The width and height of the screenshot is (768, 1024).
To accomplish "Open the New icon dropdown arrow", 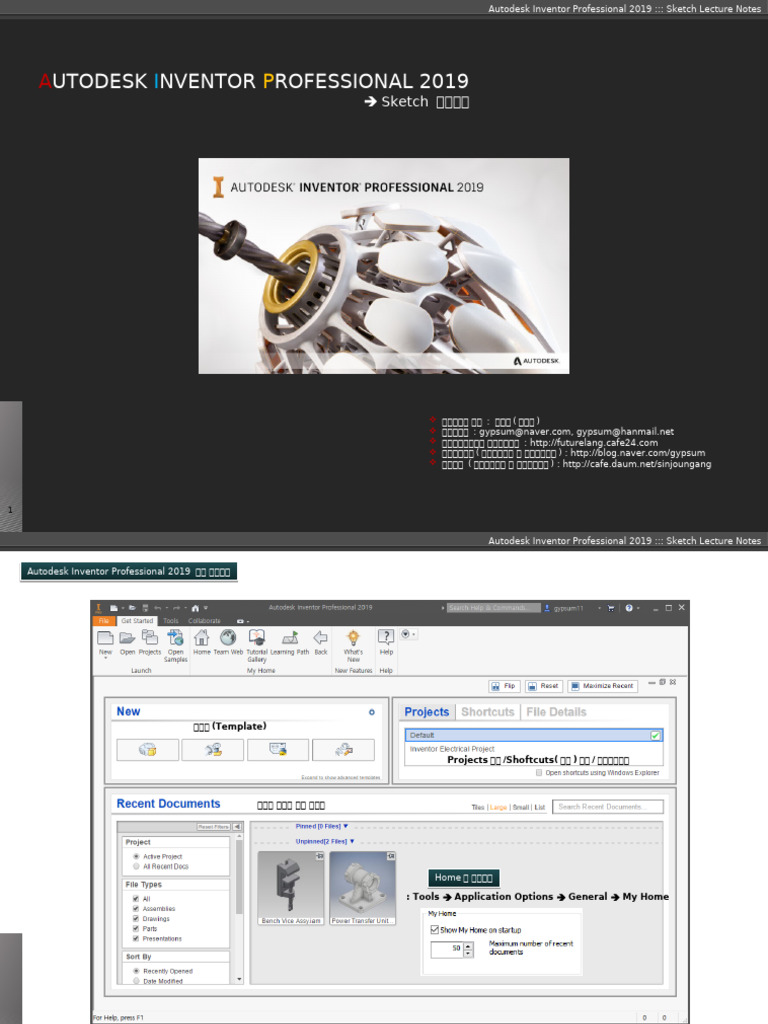I will coord(105,659).
